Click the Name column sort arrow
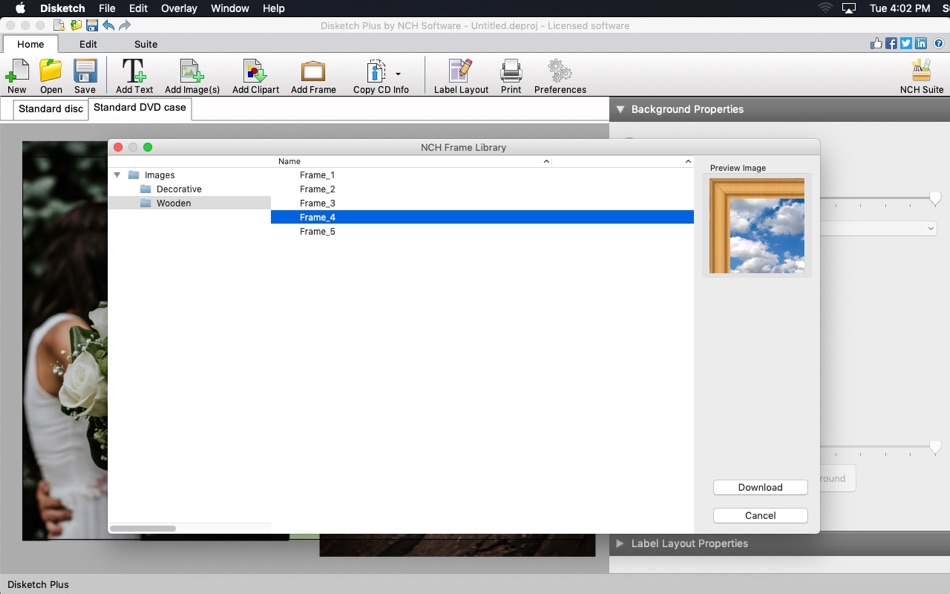Viewport: 950px width, 594px height. pos(546,161)
